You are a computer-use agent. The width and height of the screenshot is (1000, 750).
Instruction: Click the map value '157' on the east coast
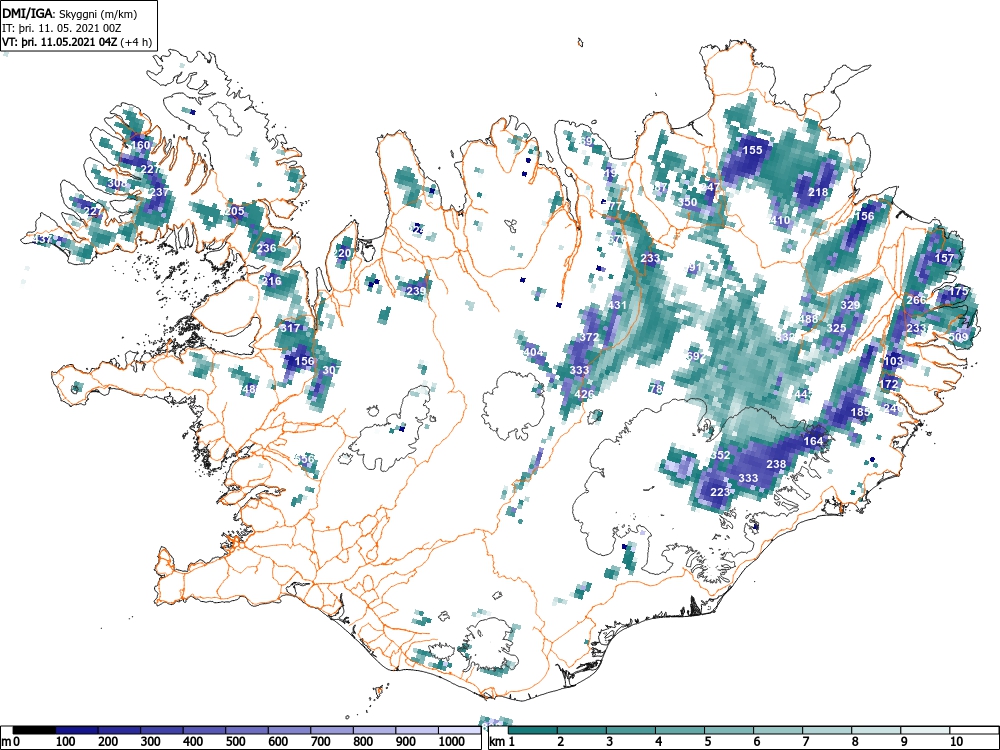(x=945, y=258)
